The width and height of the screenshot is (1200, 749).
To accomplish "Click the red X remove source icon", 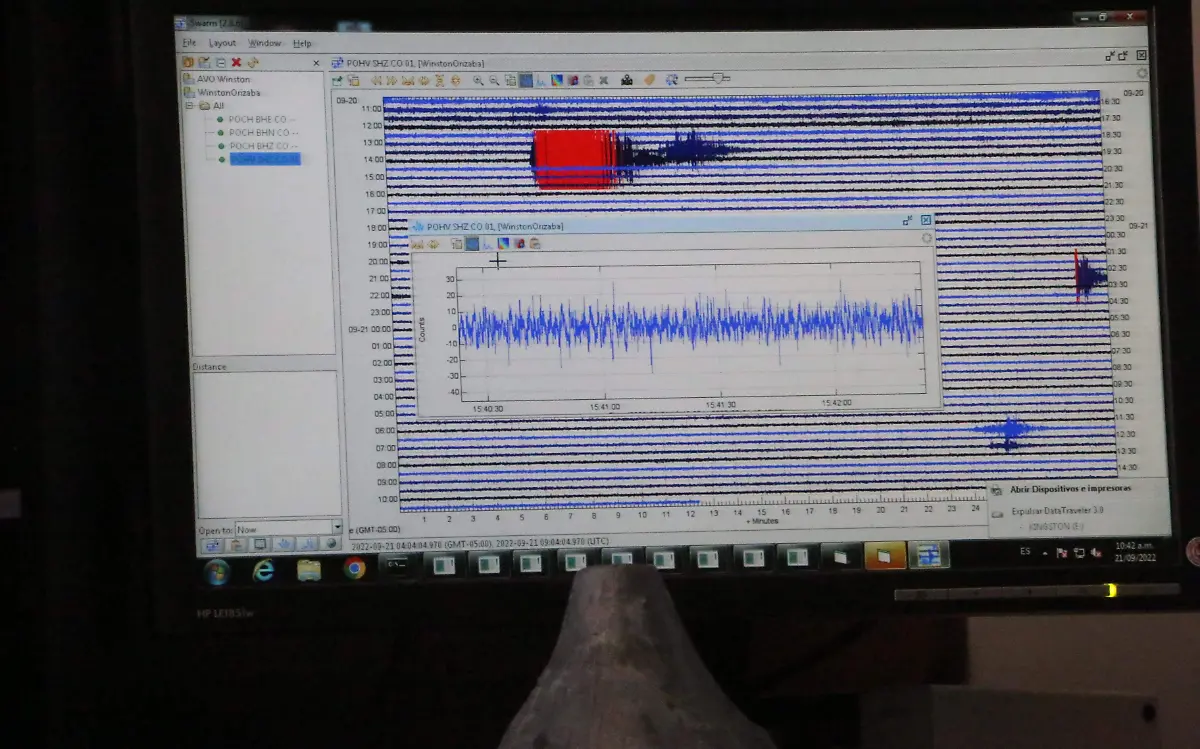I will click(x=236, y=62).
